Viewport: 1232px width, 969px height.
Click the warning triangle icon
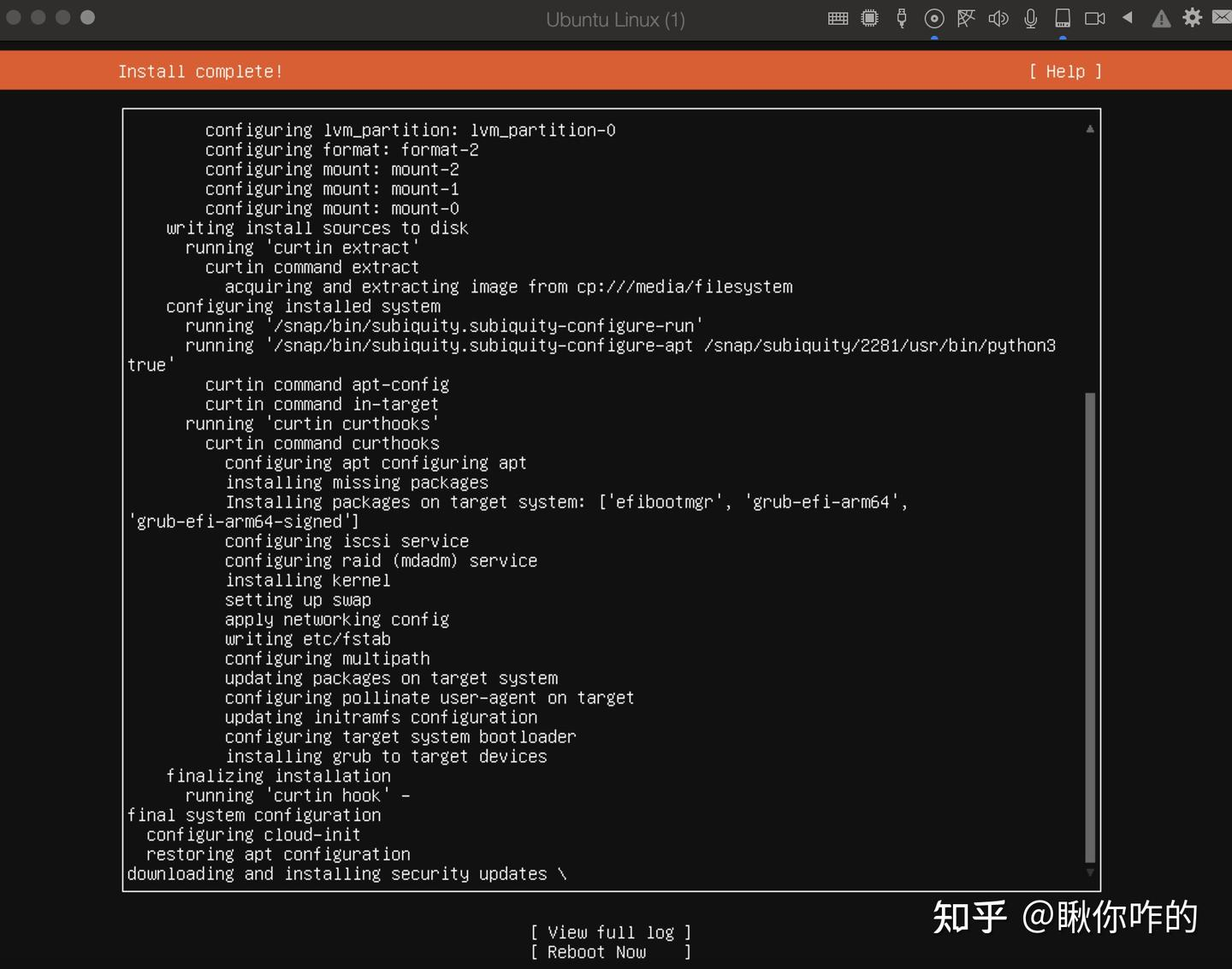1160,19
